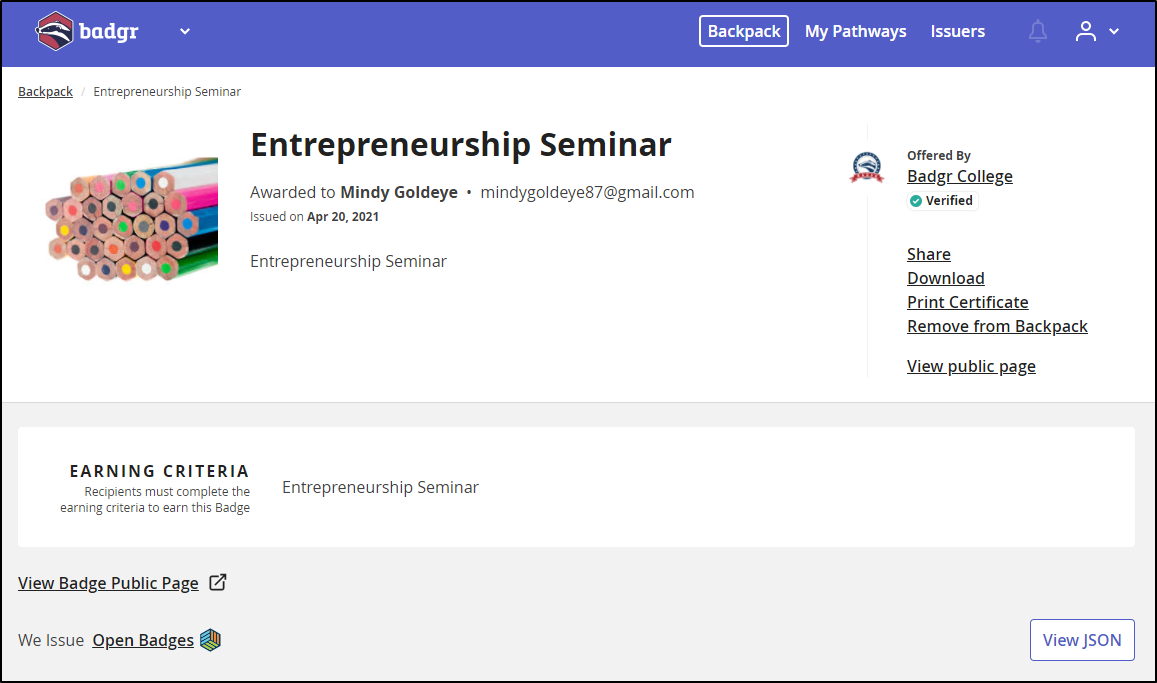Screen dimensions: 1157x683
Task: Click the external link icon
Action: (218, 582)
